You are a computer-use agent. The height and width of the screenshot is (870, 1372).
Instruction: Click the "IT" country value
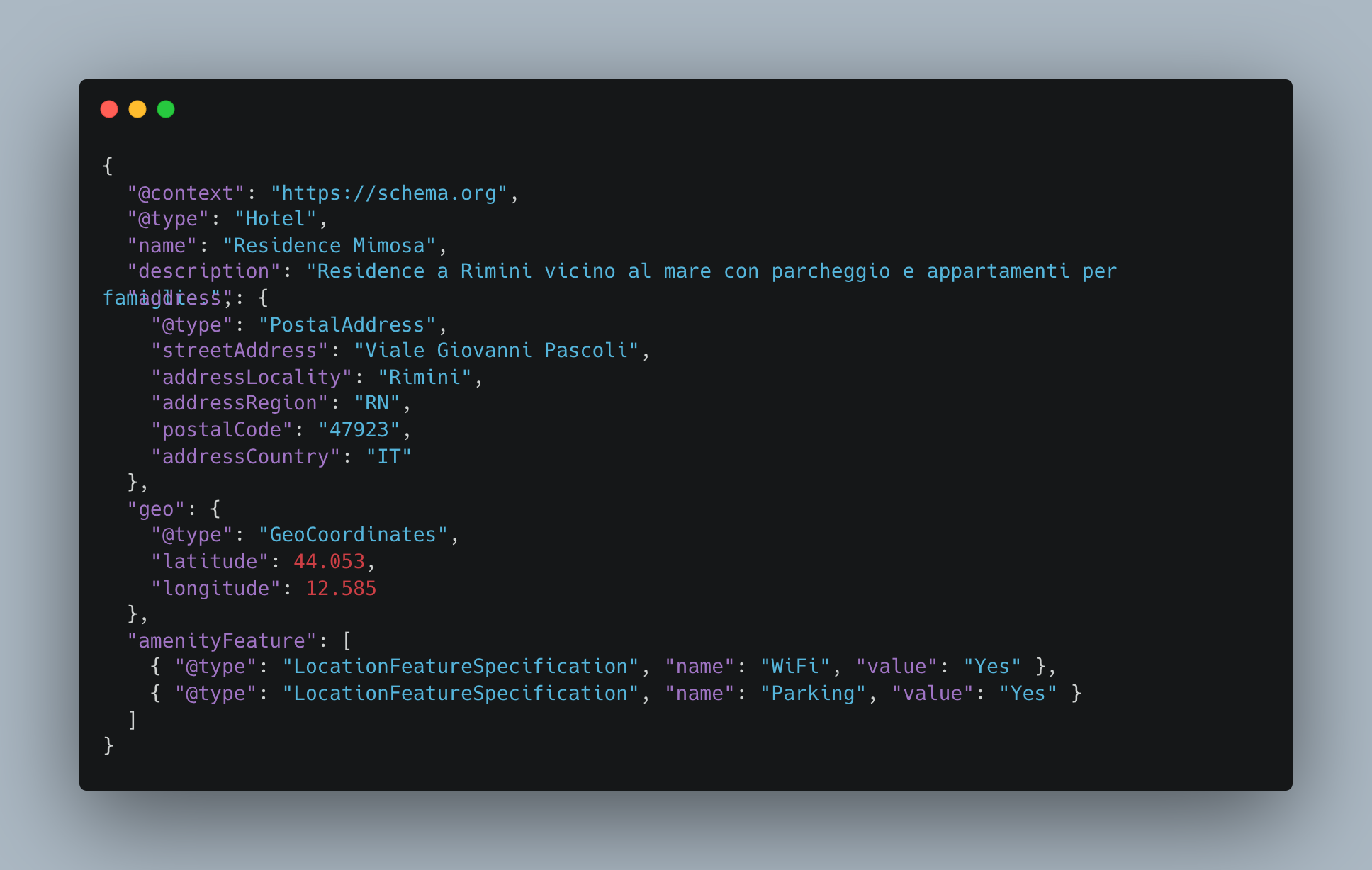pyautogui.click(x=389, y=457)
